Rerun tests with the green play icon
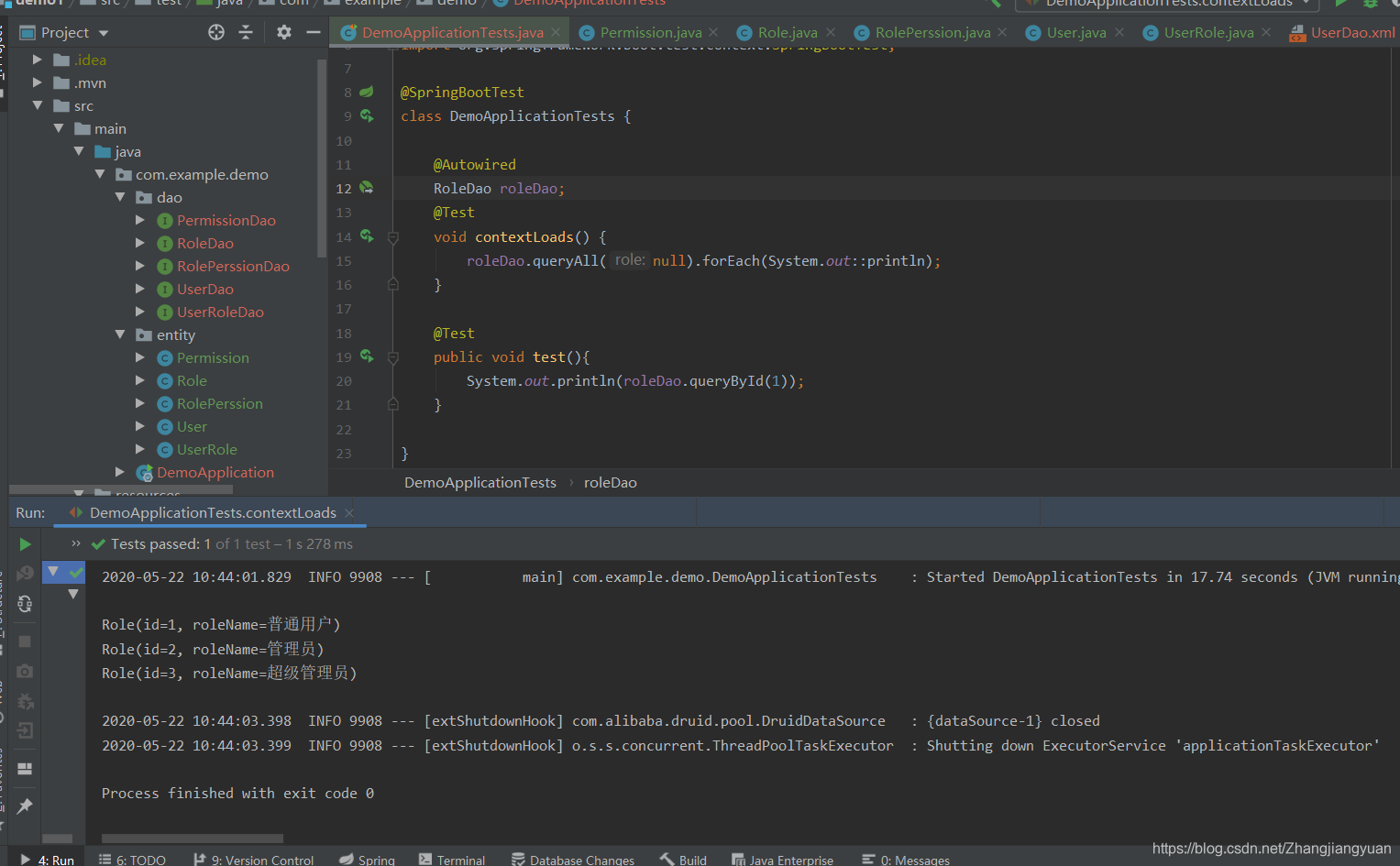 coord(25,544)
